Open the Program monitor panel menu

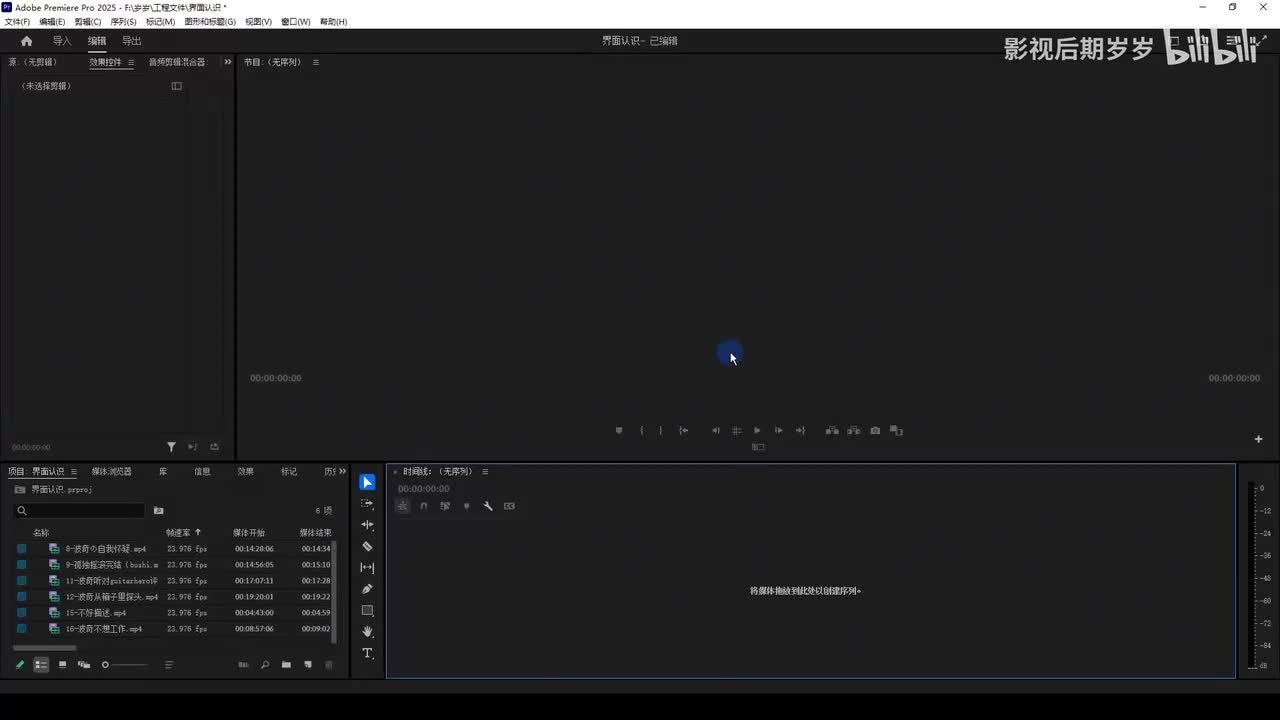tap(316, 62)
